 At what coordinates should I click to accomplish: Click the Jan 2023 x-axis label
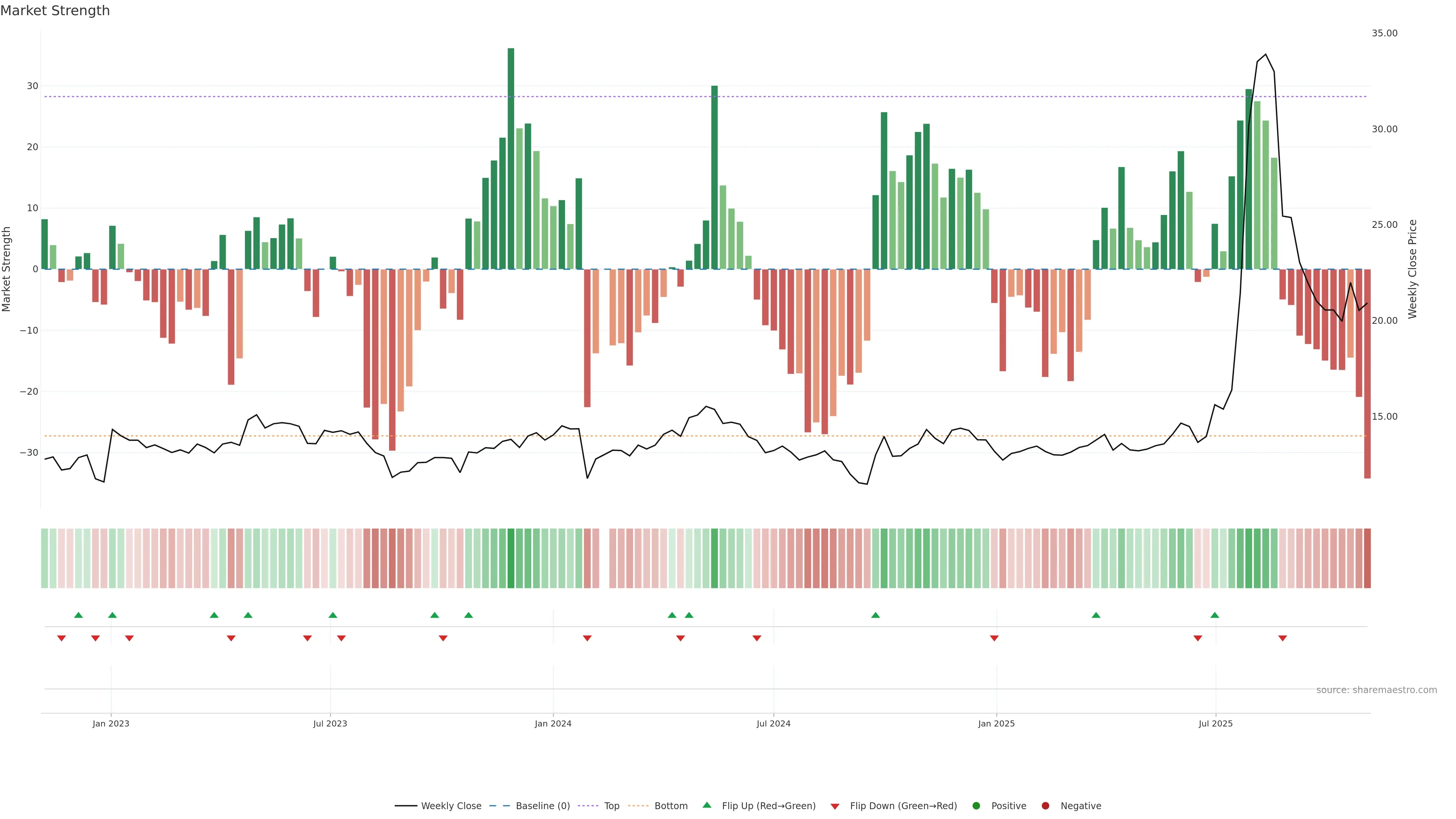click(111, 723)
